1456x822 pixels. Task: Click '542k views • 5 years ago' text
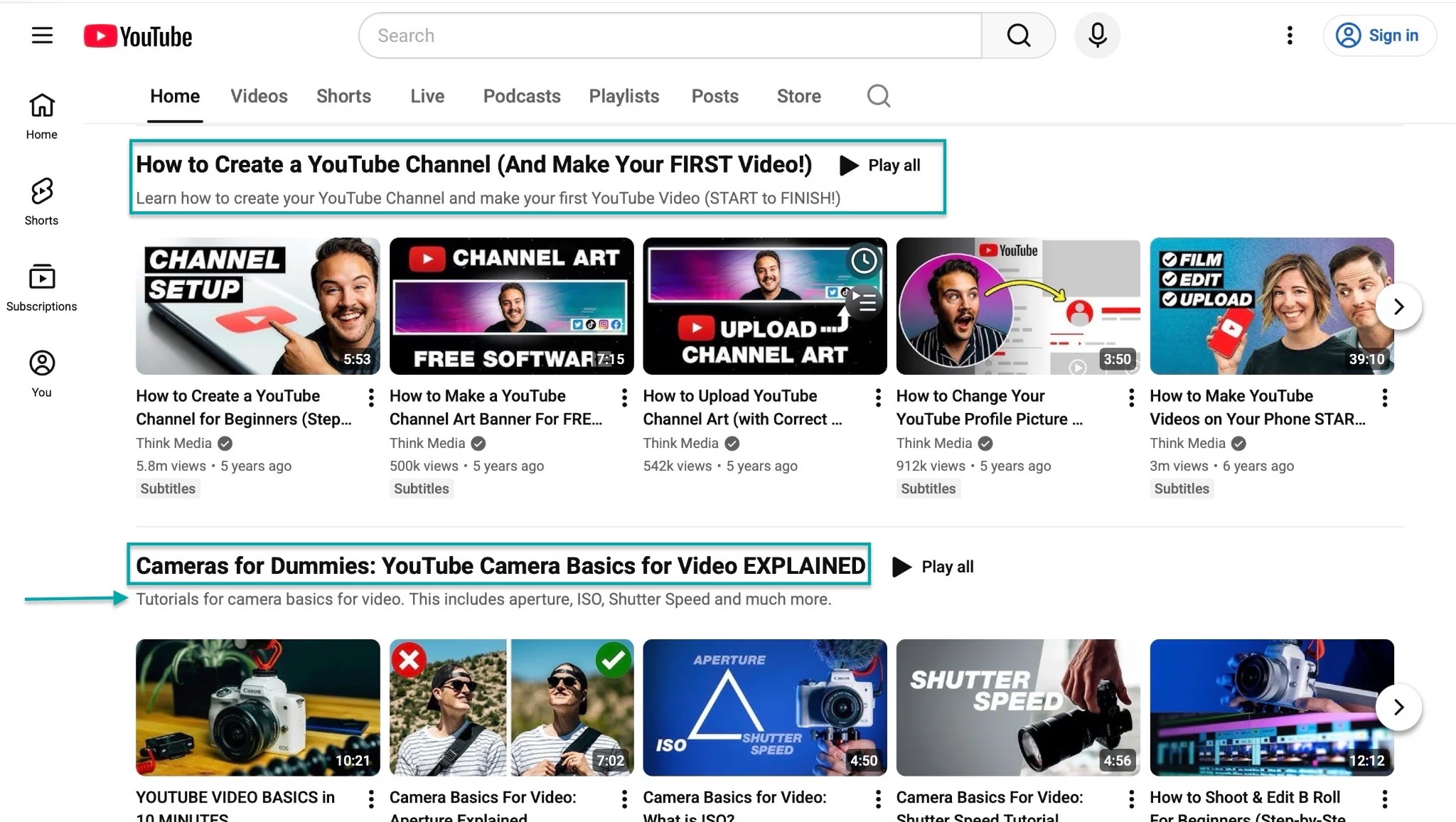(720, 466)
